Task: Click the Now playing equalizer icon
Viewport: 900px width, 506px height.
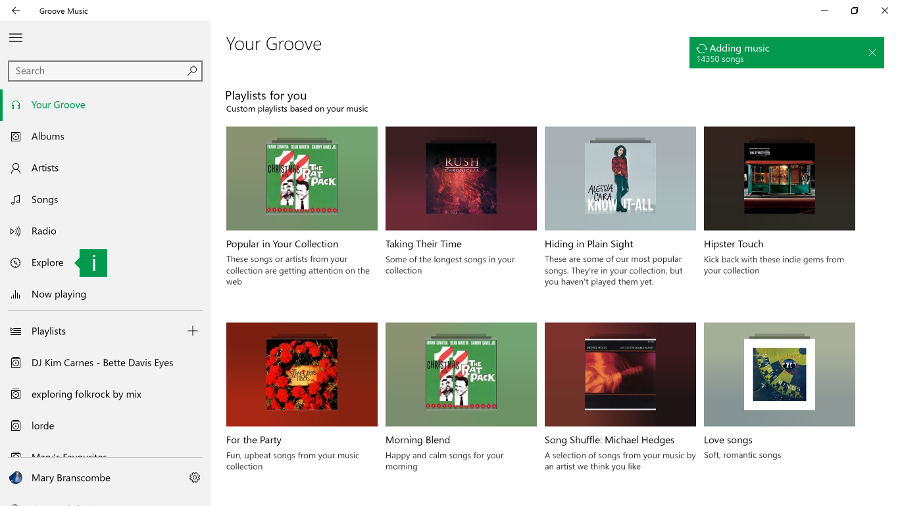Action: coord(16,294)
